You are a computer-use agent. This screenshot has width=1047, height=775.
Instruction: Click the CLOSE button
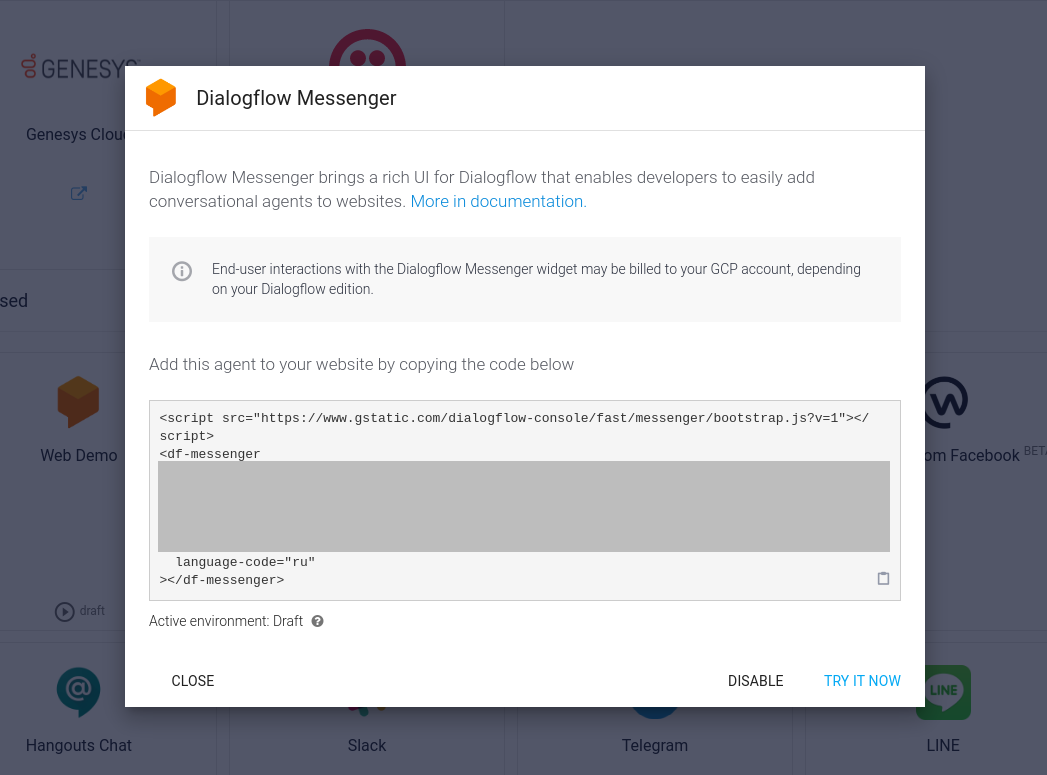pyautogui.click(x=193, y=681)
